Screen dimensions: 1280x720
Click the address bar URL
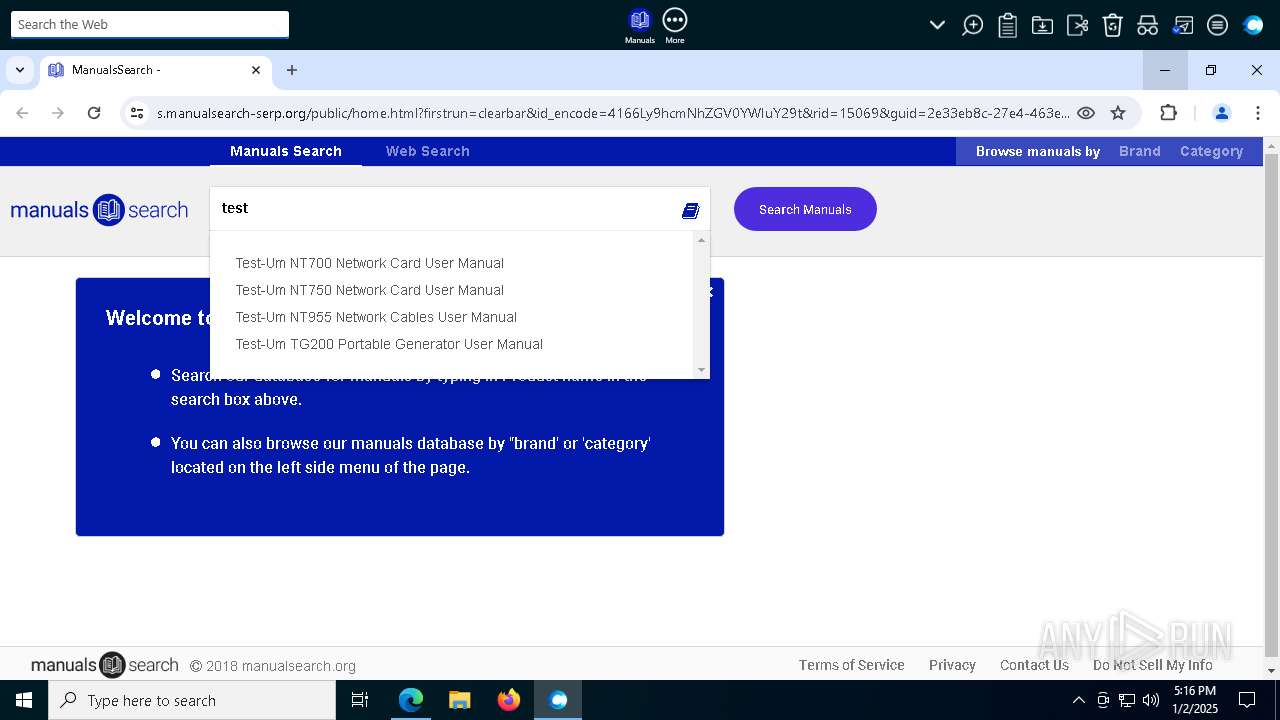[x=612, y=113]
